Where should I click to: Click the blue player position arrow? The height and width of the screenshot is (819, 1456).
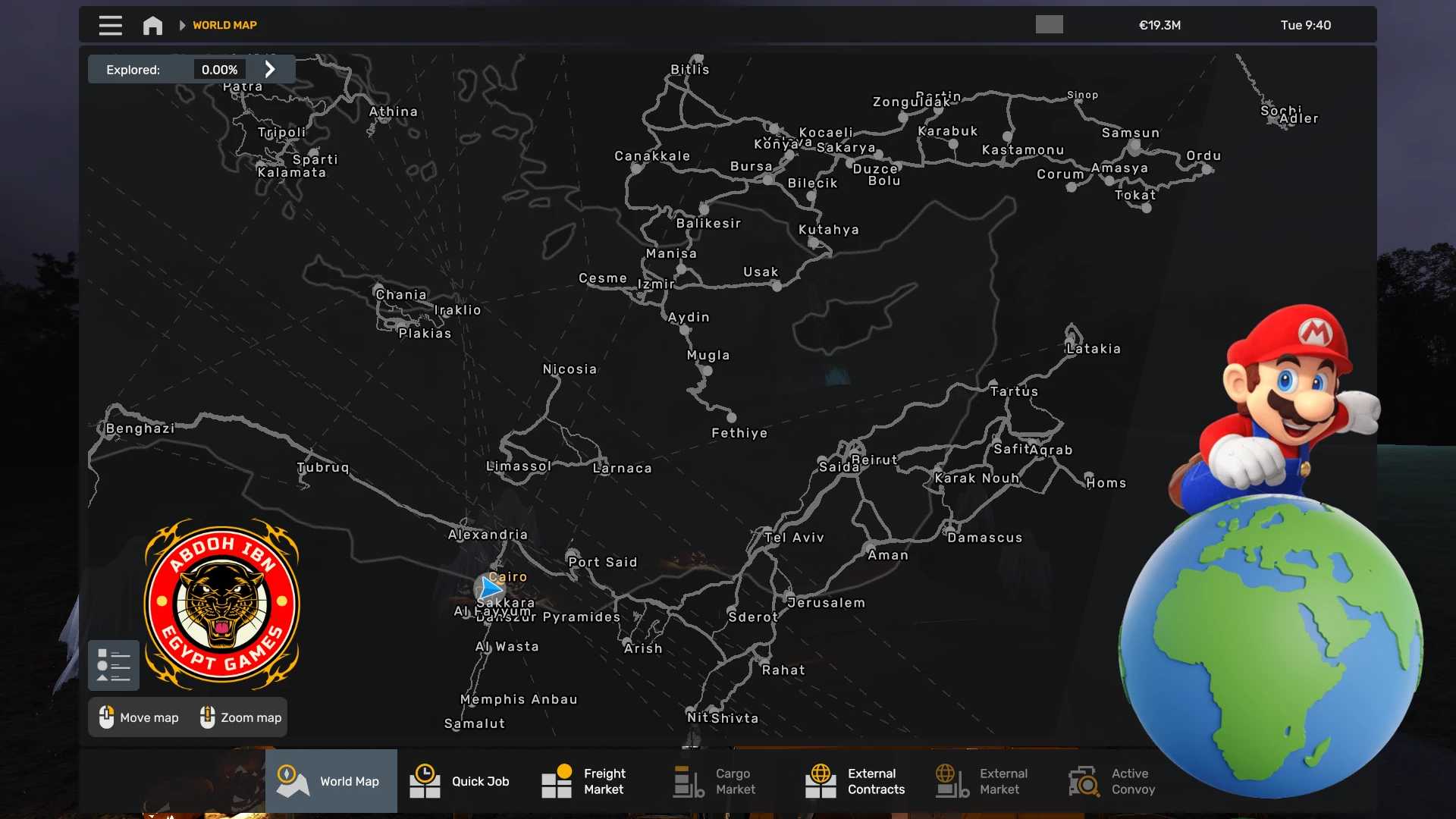[491, 588]
